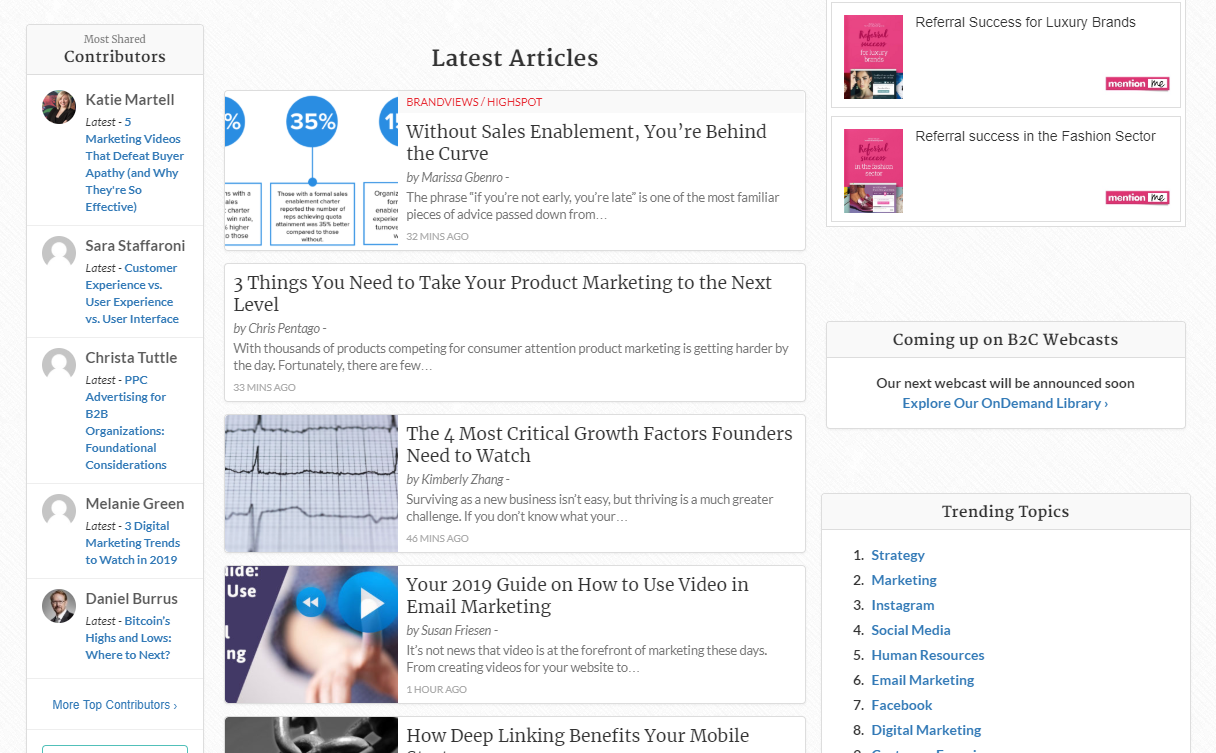Read '3 Things You Need' product marketing article
The image size is (1216, 753).
(502, 293)
